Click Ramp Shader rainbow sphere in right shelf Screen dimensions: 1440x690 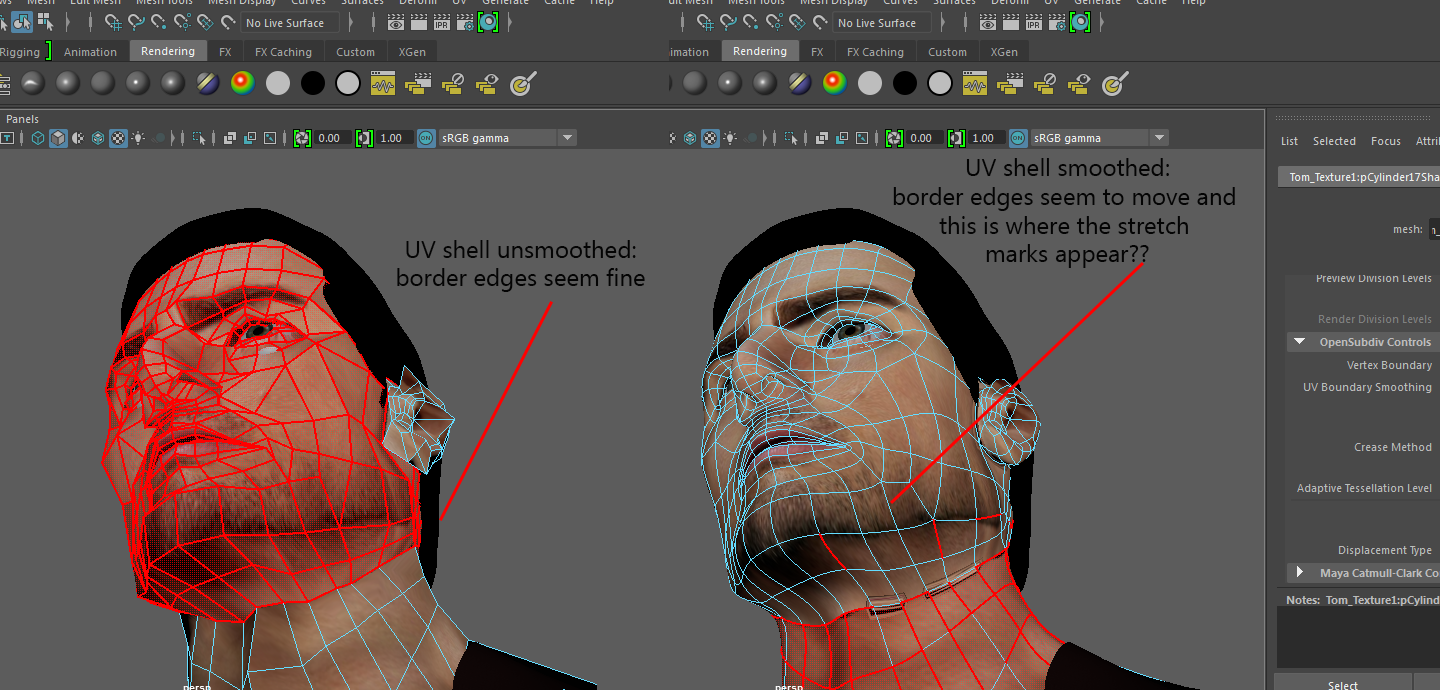835,84
